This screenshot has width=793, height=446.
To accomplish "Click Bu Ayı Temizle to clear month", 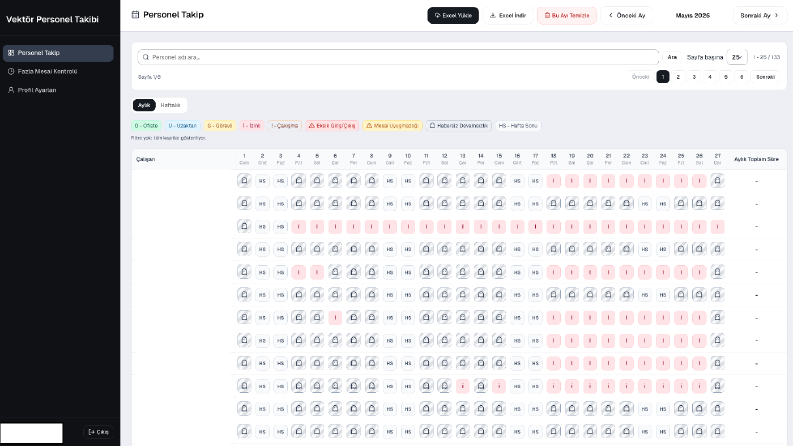I will click(566, 16).
